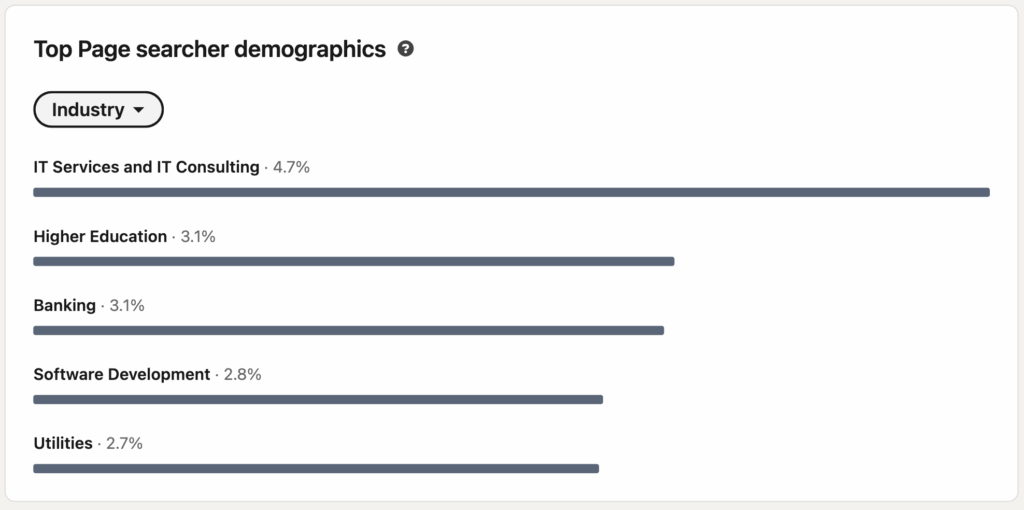
Task: Click the word Industry in the filter pill
Action: (x=88, y=110)
